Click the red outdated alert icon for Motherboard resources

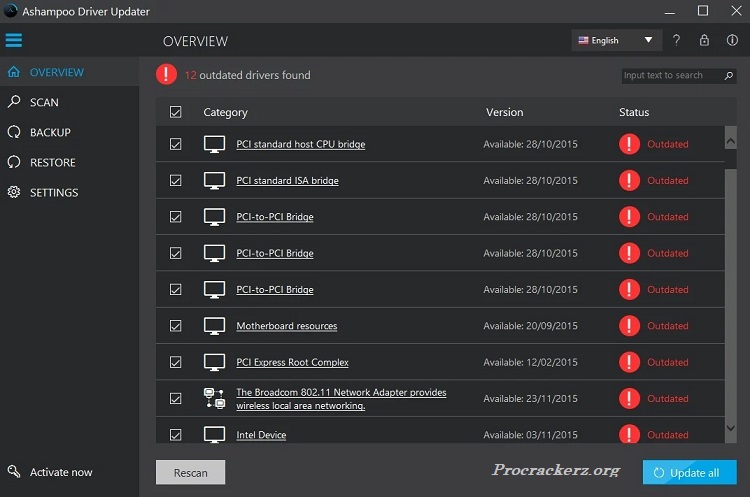[629, 326]
